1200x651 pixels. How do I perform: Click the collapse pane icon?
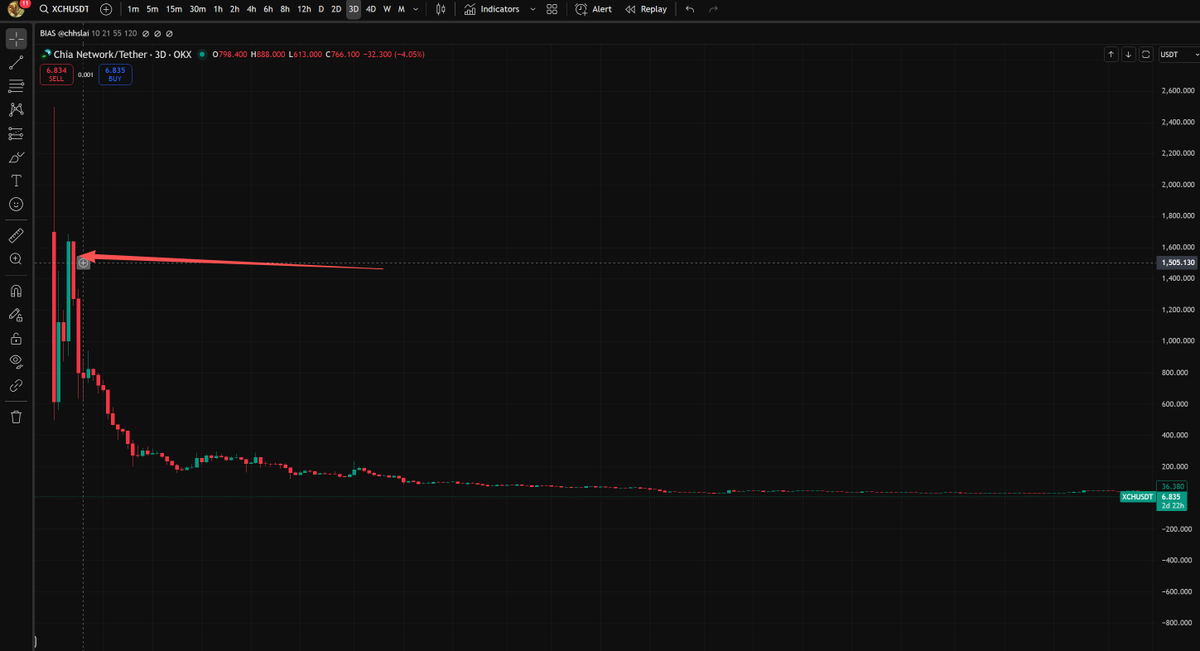[x=1145, y=54]
